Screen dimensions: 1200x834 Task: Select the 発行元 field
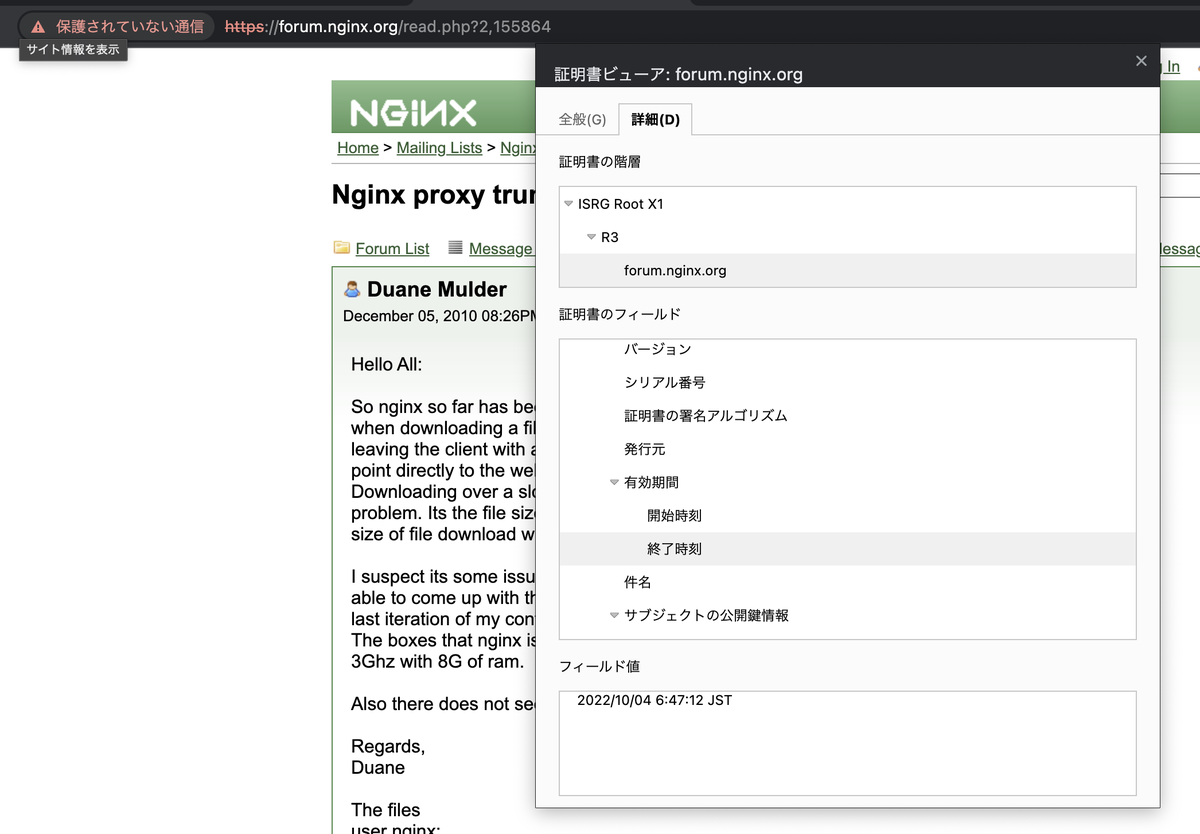(x=848, y=449)
